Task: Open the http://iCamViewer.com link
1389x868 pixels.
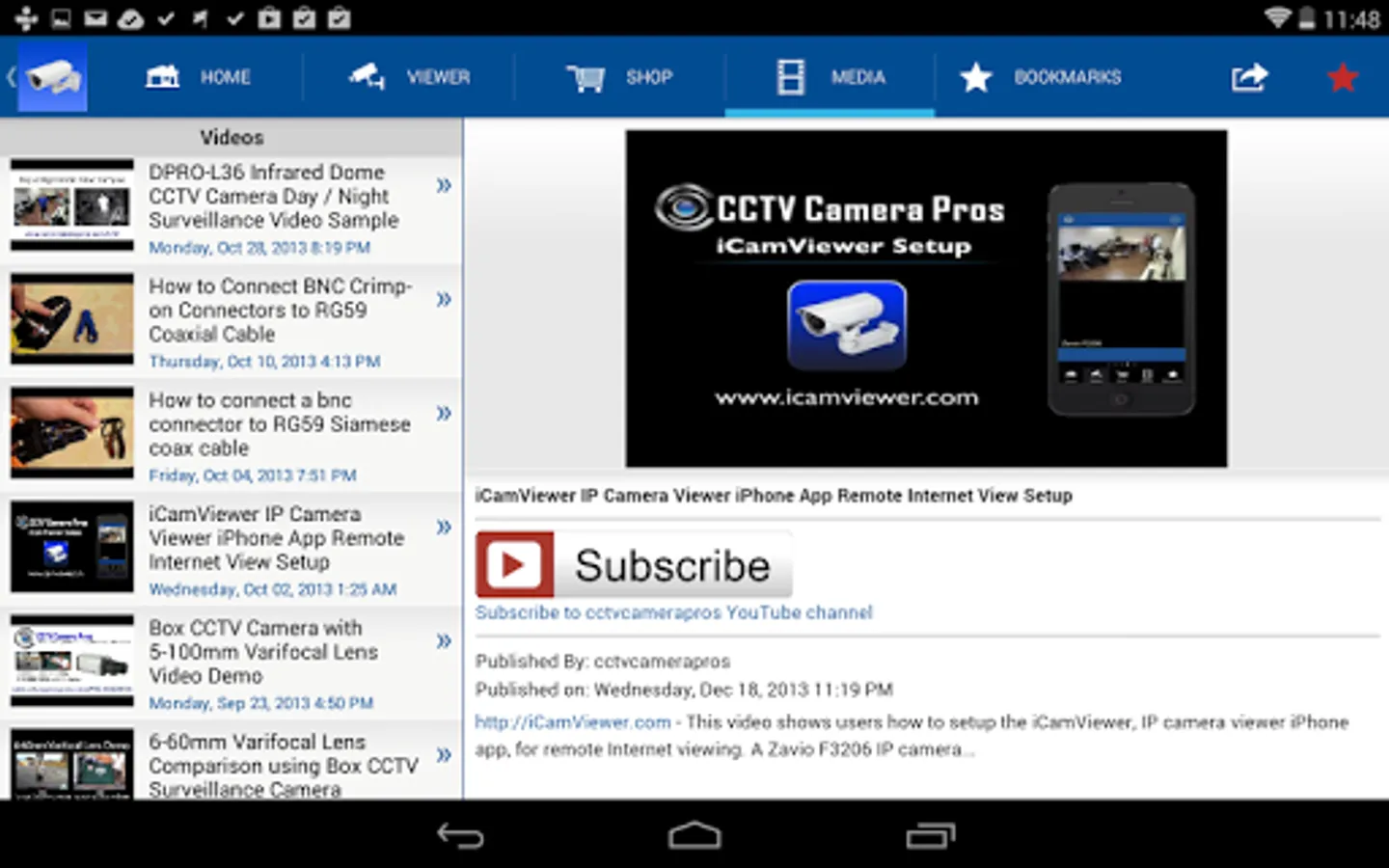Action: (x=572, y=722)
